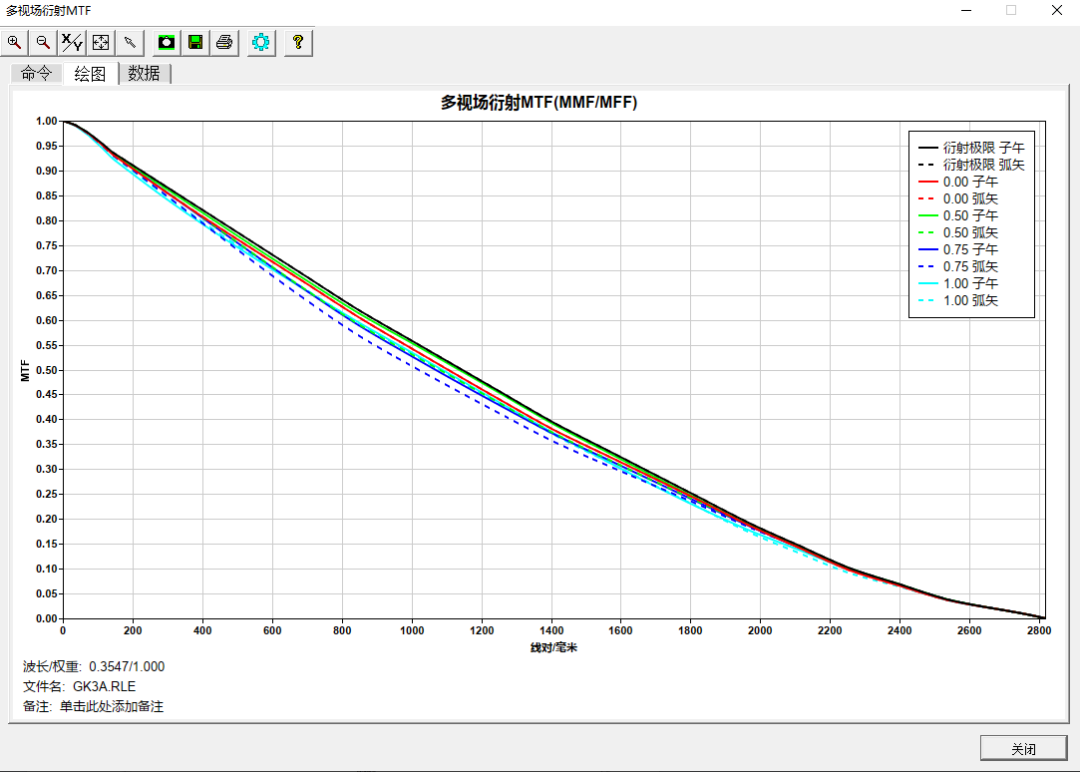The image size is (1080, 772).
Task: Click the file name text GK3A.RLE
Action: pos(104,687)
